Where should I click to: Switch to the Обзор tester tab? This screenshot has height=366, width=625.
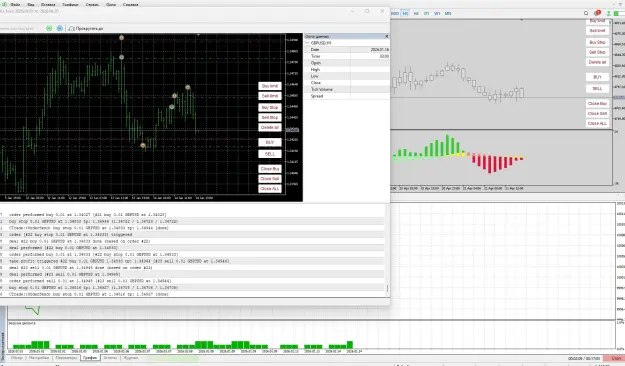pyautogui.click(x=17, y=358)
